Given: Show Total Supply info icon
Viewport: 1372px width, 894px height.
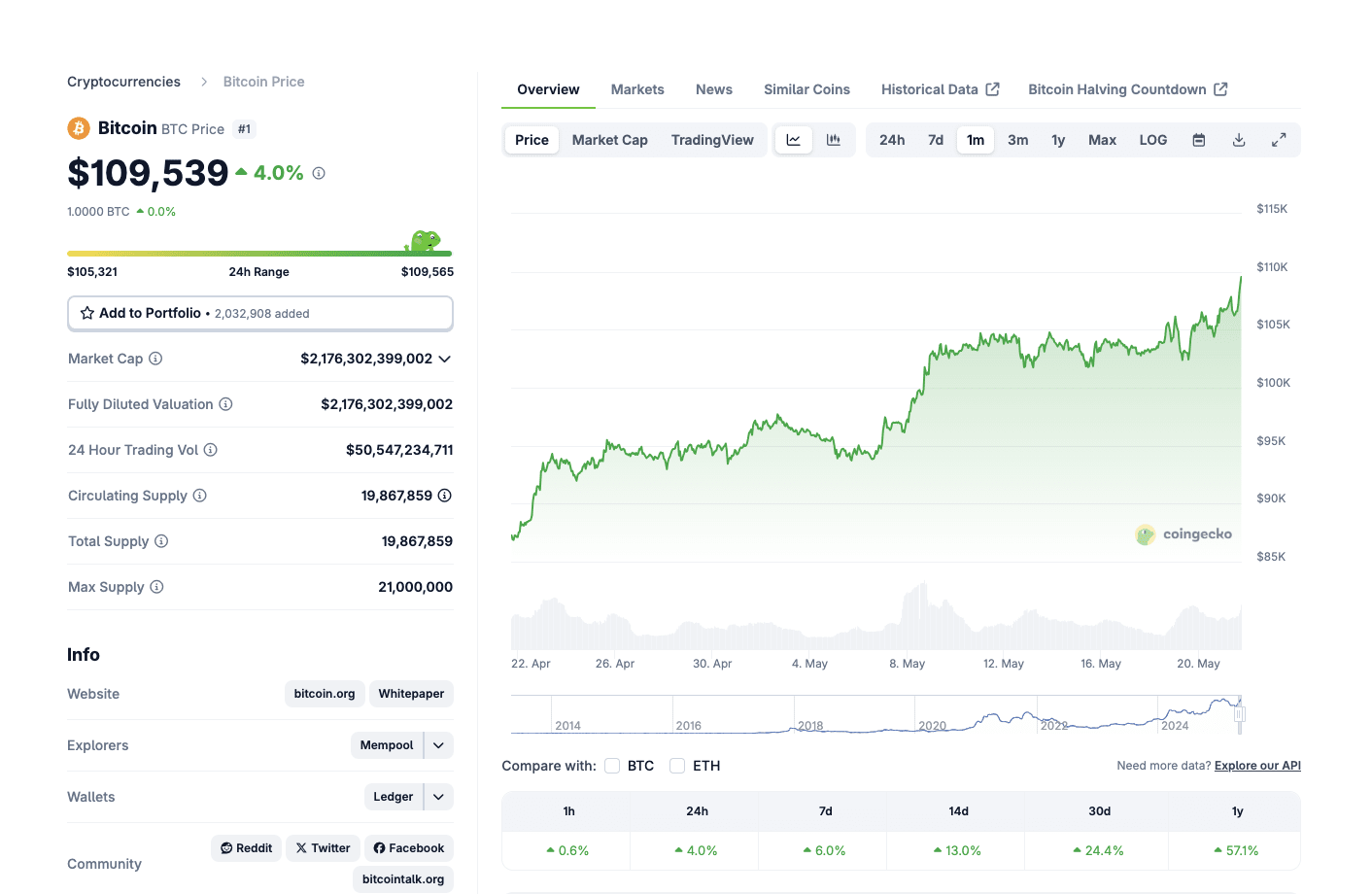Looking at the screenshot, I should pyautogui.click(x=161, y=541).
